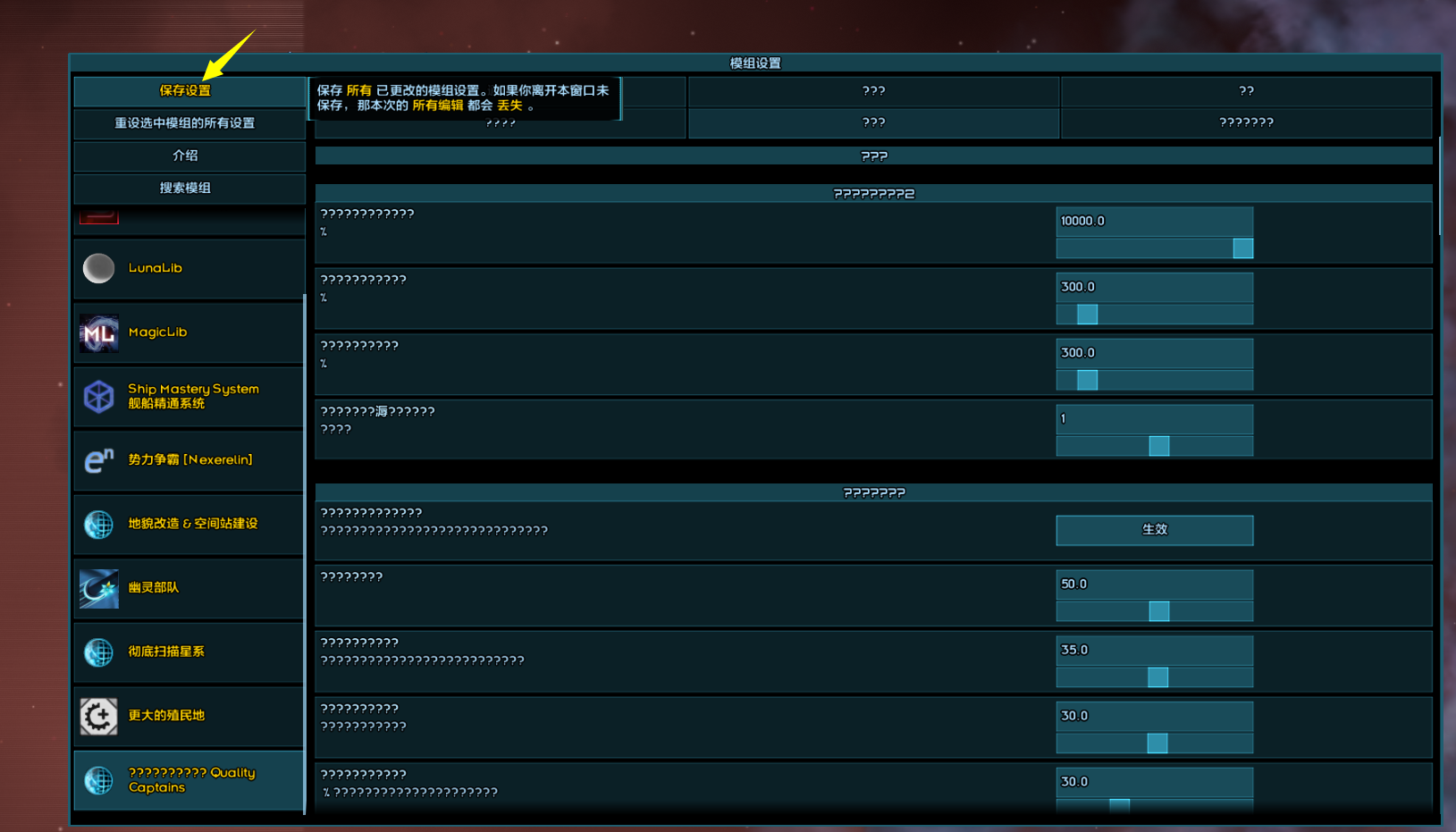Image resolution: width=1456 pixels, height=832 pixels.
Task: Open the 介绍 introduction entry
Action: point(186,155)
